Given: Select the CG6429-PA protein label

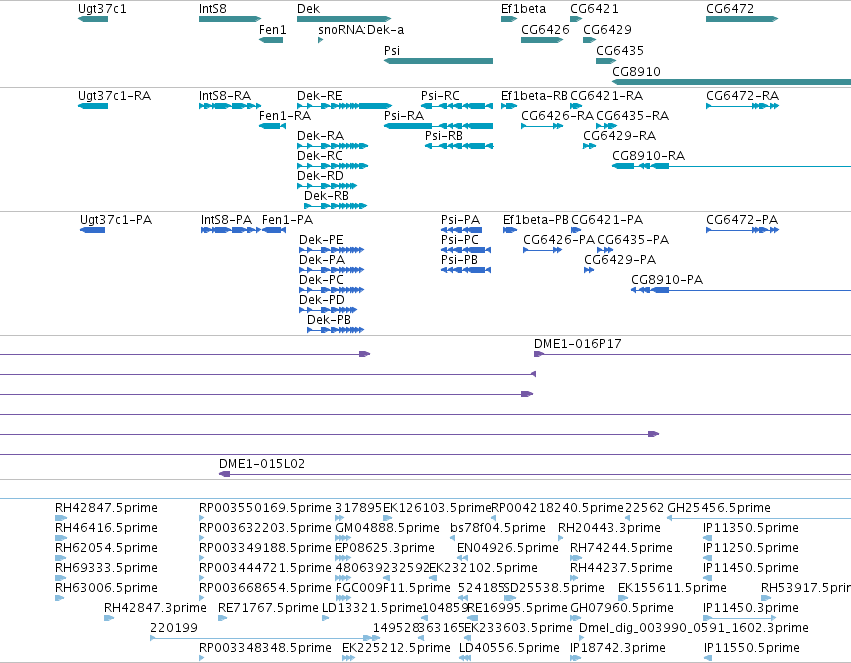Looking at the screenshot, I should (x=620, y=260).
